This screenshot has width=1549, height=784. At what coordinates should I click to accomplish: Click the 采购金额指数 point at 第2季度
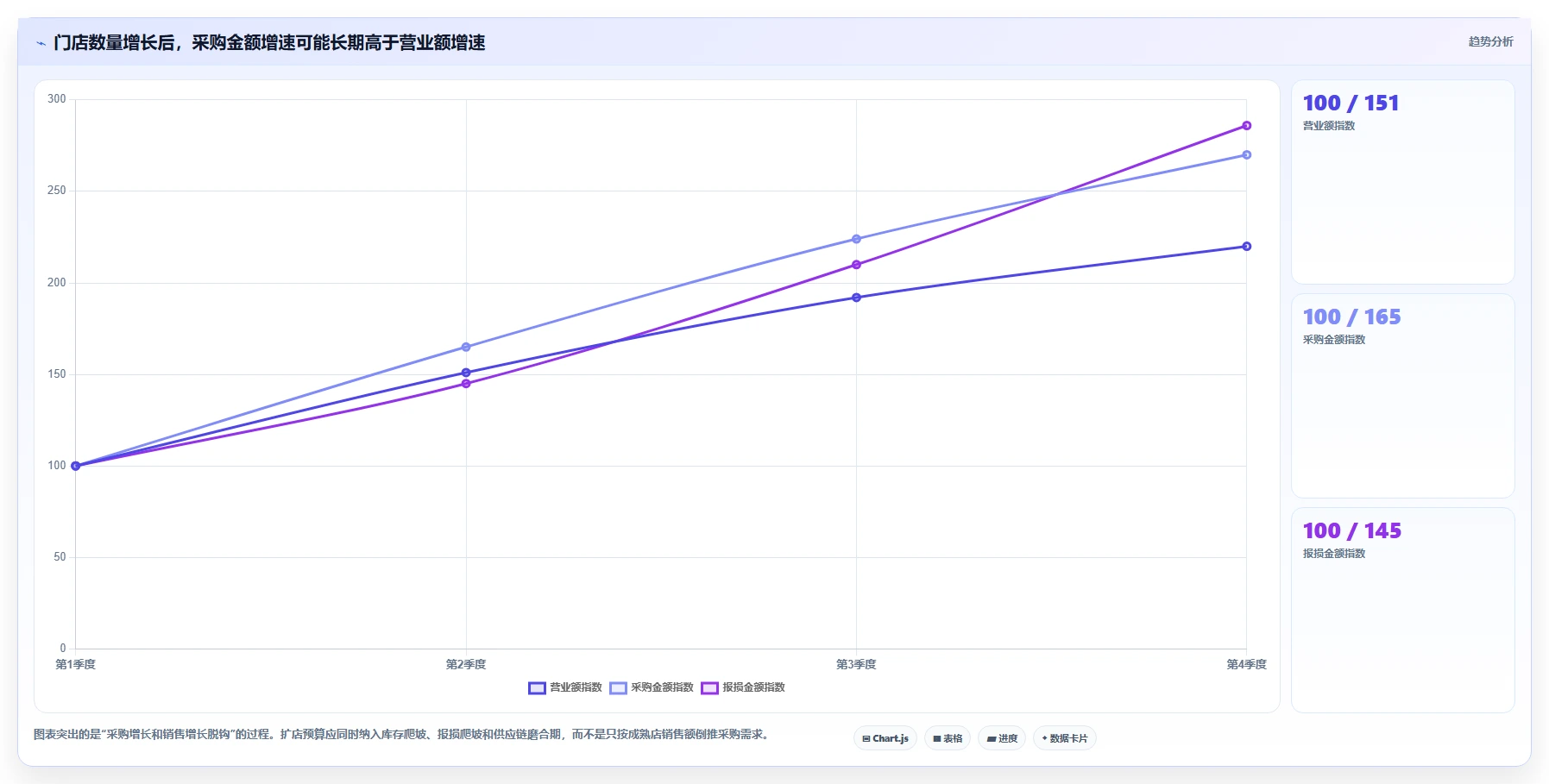pos(466,347)
